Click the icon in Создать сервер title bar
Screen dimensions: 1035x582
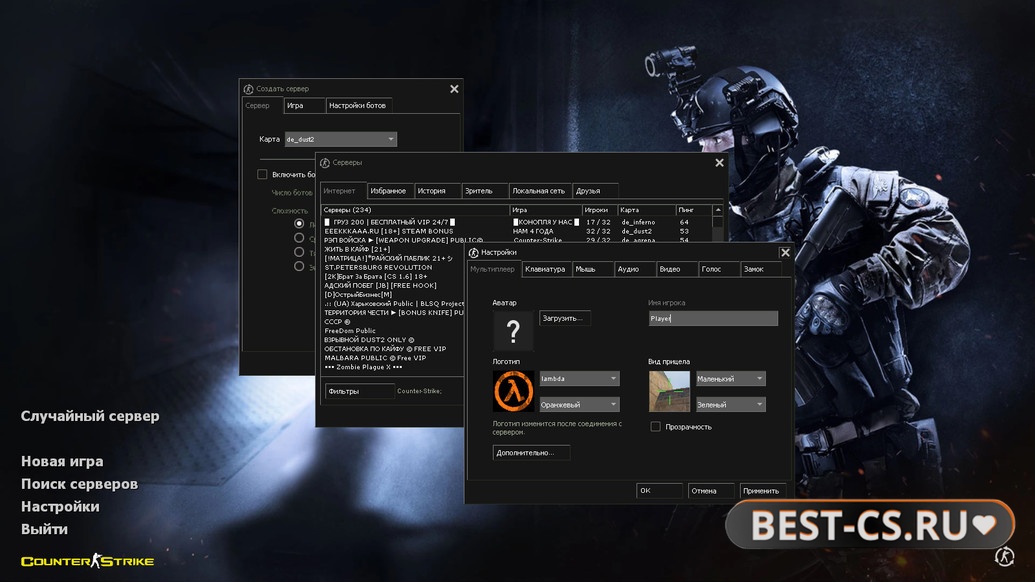click(x=248, y=89)
